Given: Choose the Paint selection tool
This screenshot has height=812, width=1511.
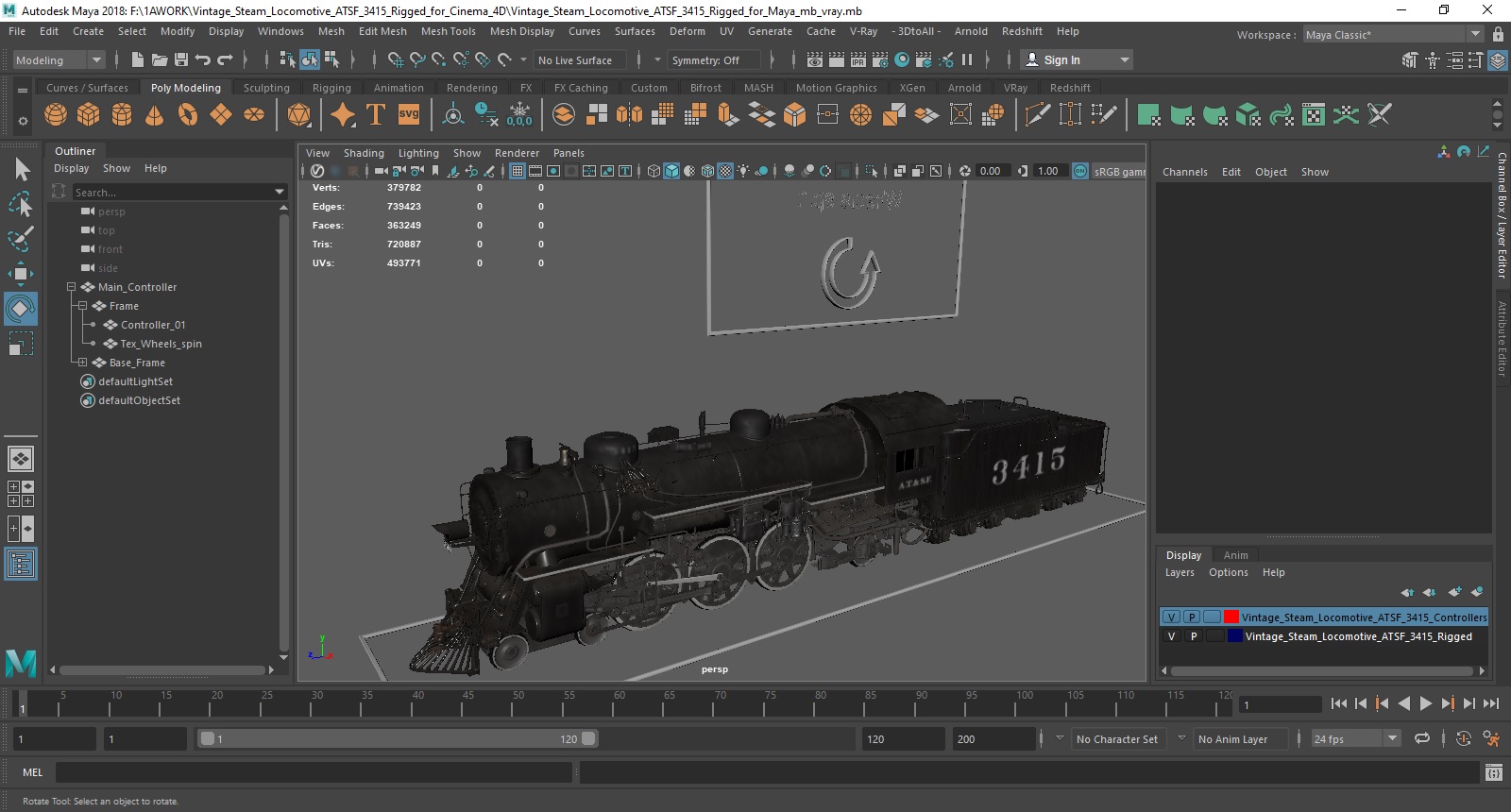Looking at the screenshot, I should [21, 239].
